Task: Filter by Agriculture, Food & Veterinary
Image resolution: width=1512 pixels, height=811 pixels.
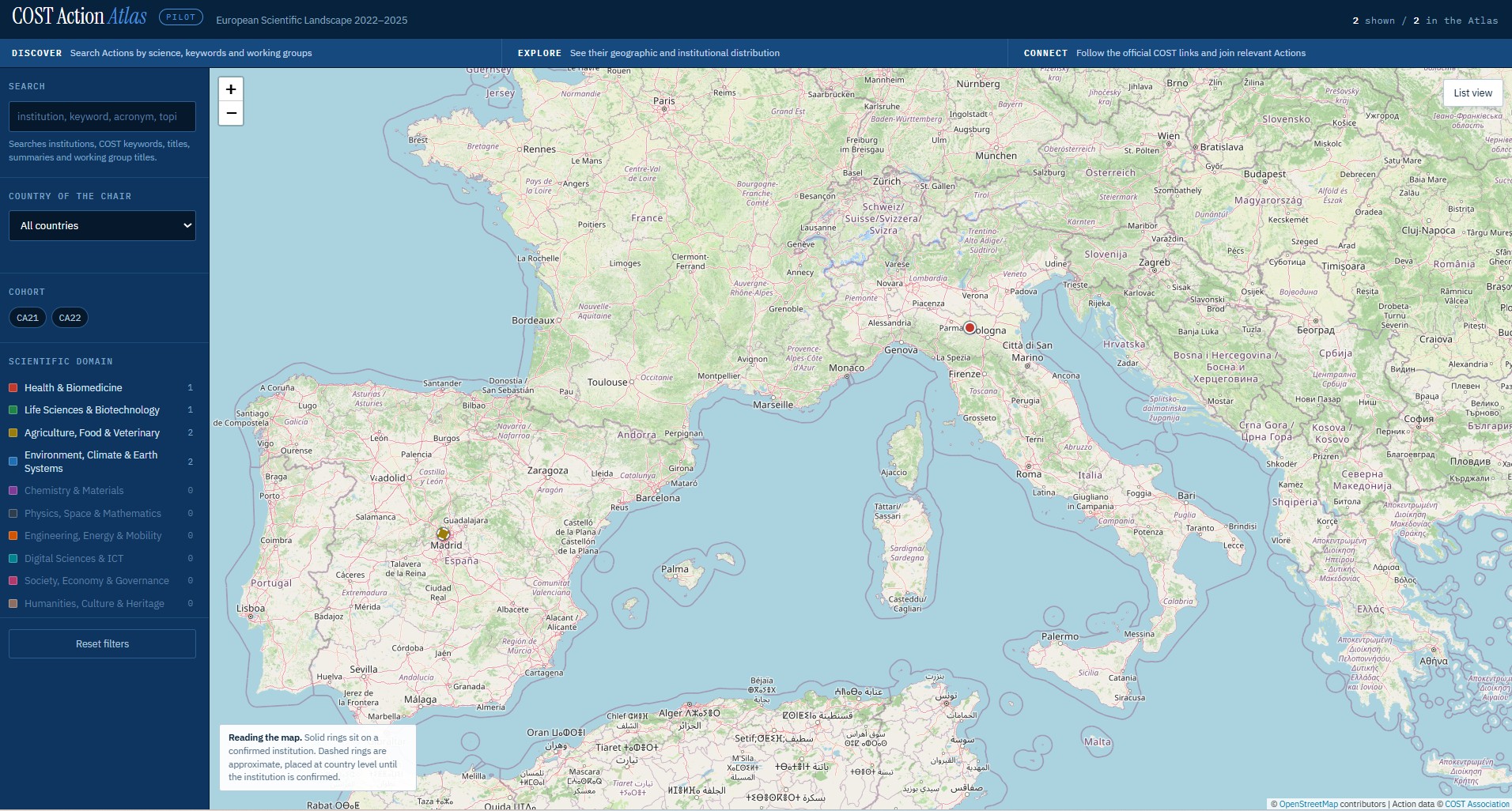Action: click(101, 432)
